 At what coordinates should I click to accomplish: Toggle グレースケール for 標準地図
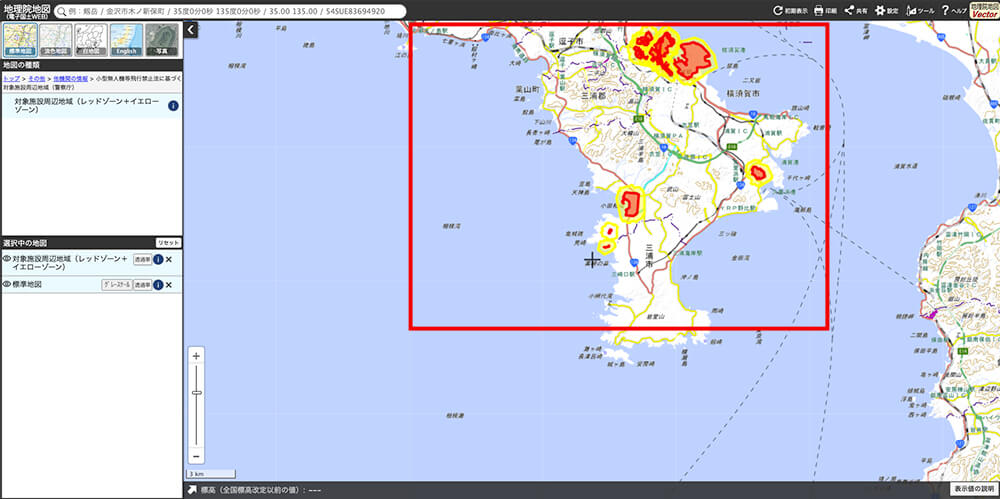(x=117, y=285)
